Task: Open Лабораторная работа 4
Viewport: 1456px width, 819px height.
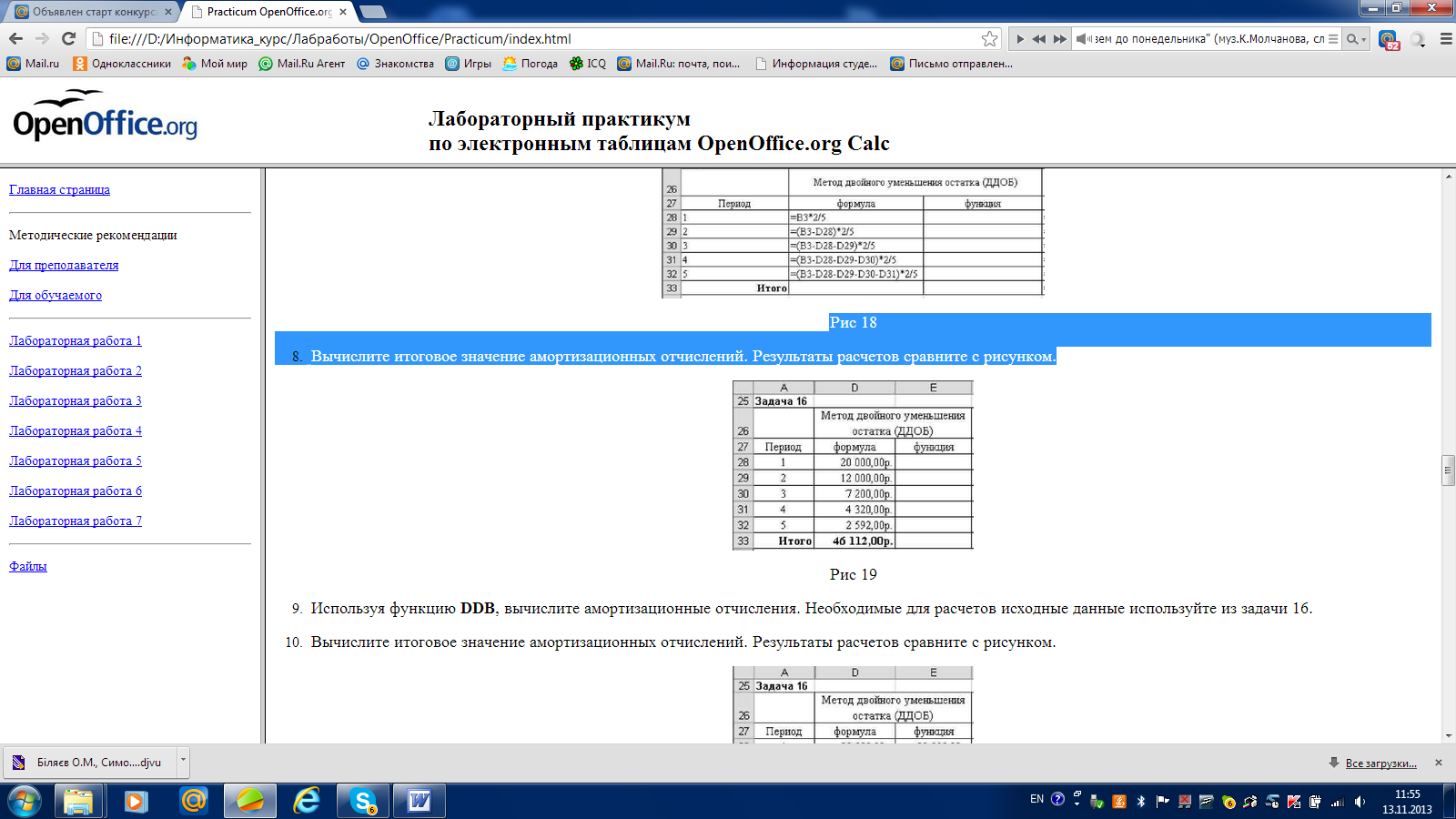Action: (x=76, y=430)
